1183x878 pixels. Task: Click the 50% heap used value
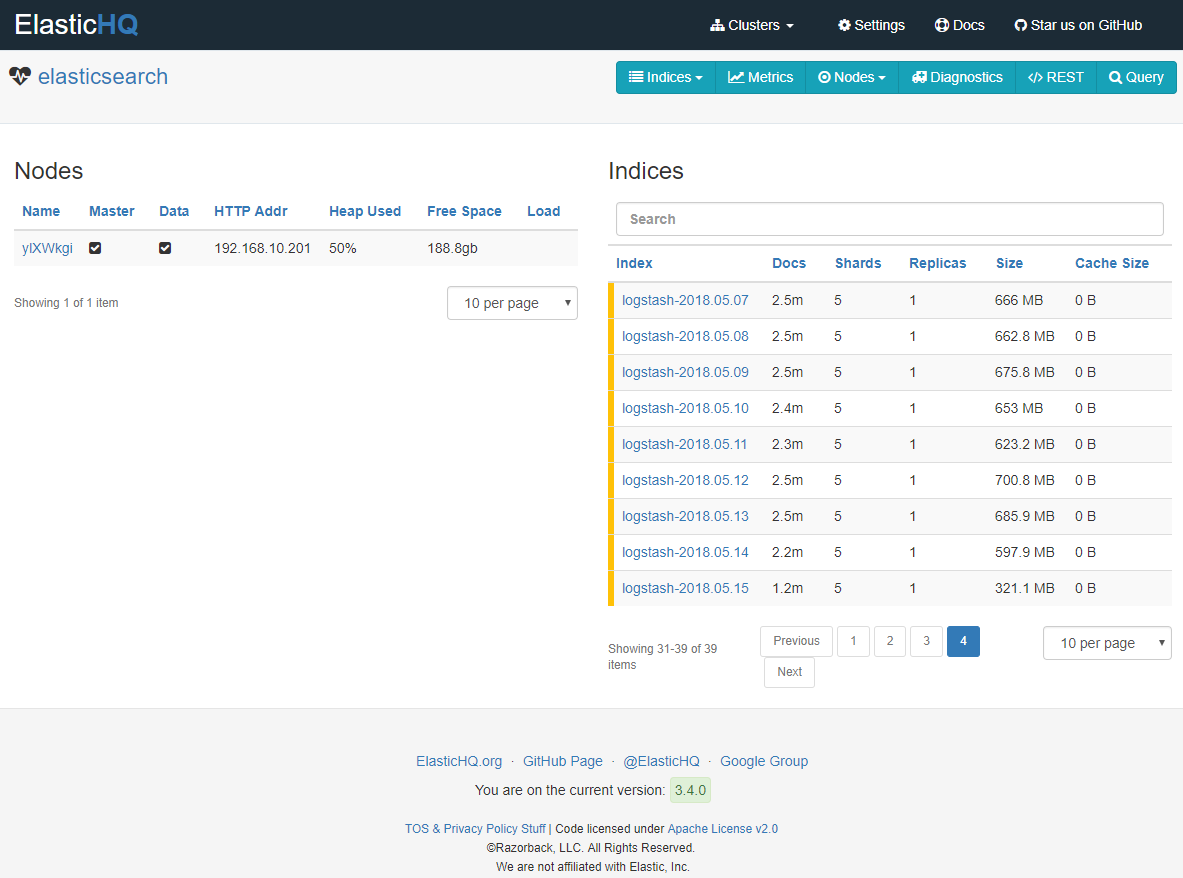(343, 248)
